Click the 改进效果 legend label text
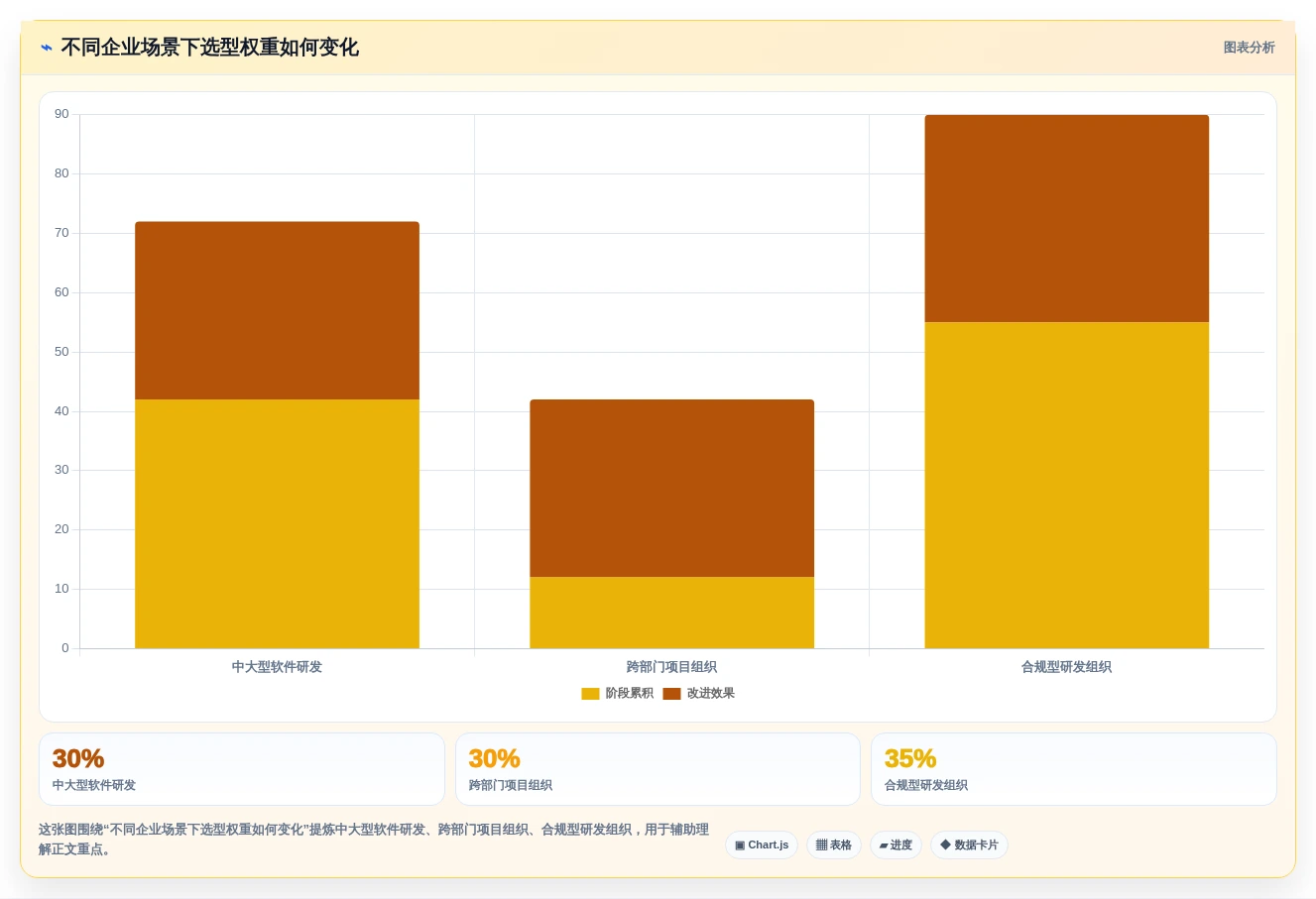This screenshot has height=899, width=1316. click(x=711, y=694)
